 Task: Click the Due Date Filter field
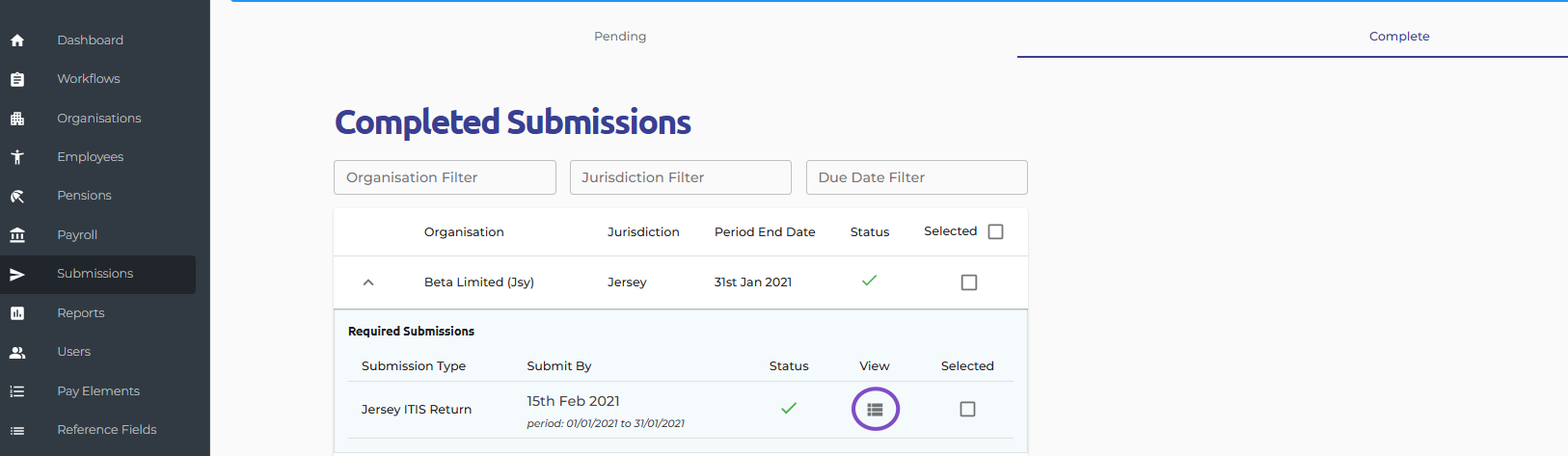(x=917, y=177)
